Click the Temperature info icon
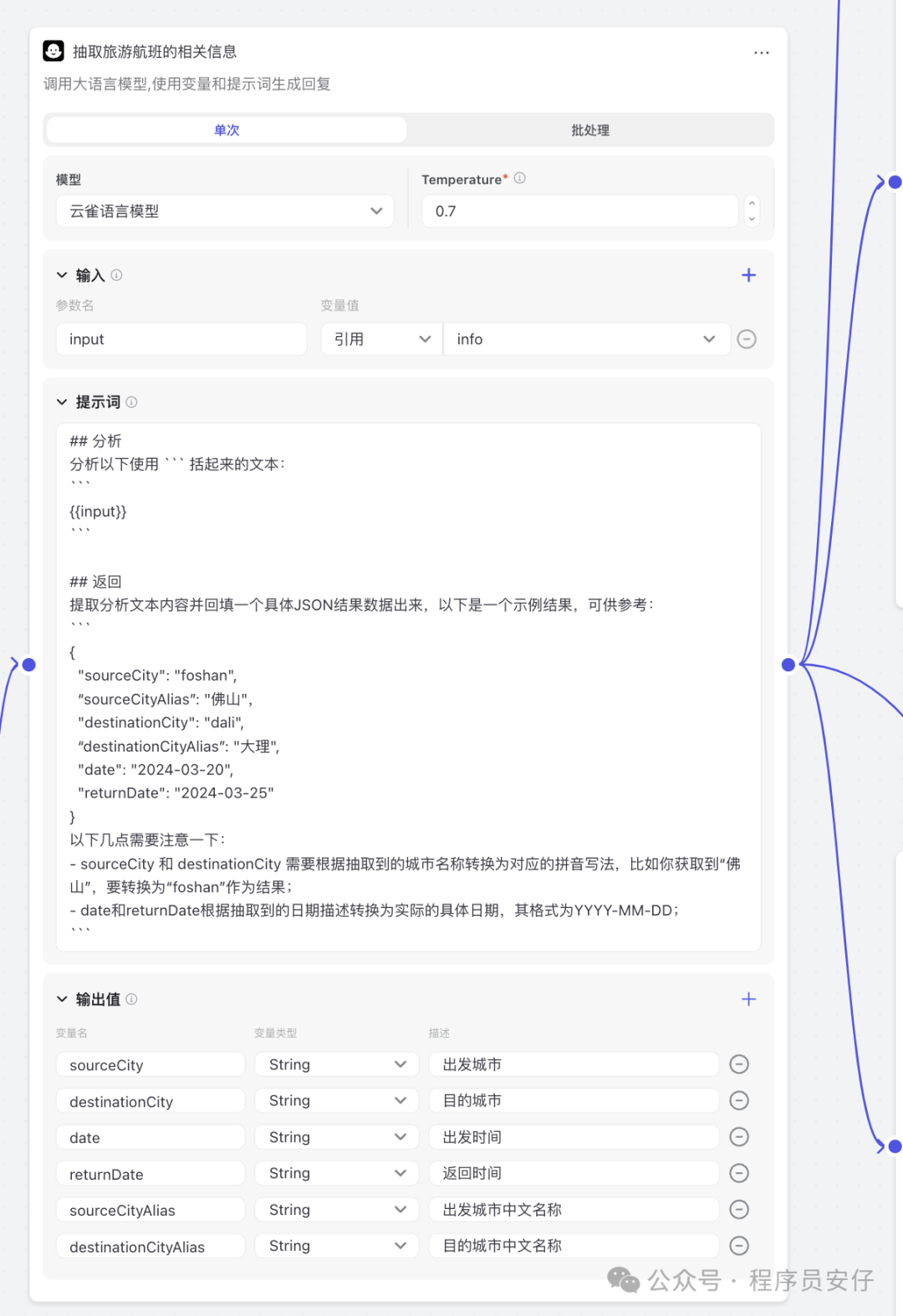 tap(520, 178)
